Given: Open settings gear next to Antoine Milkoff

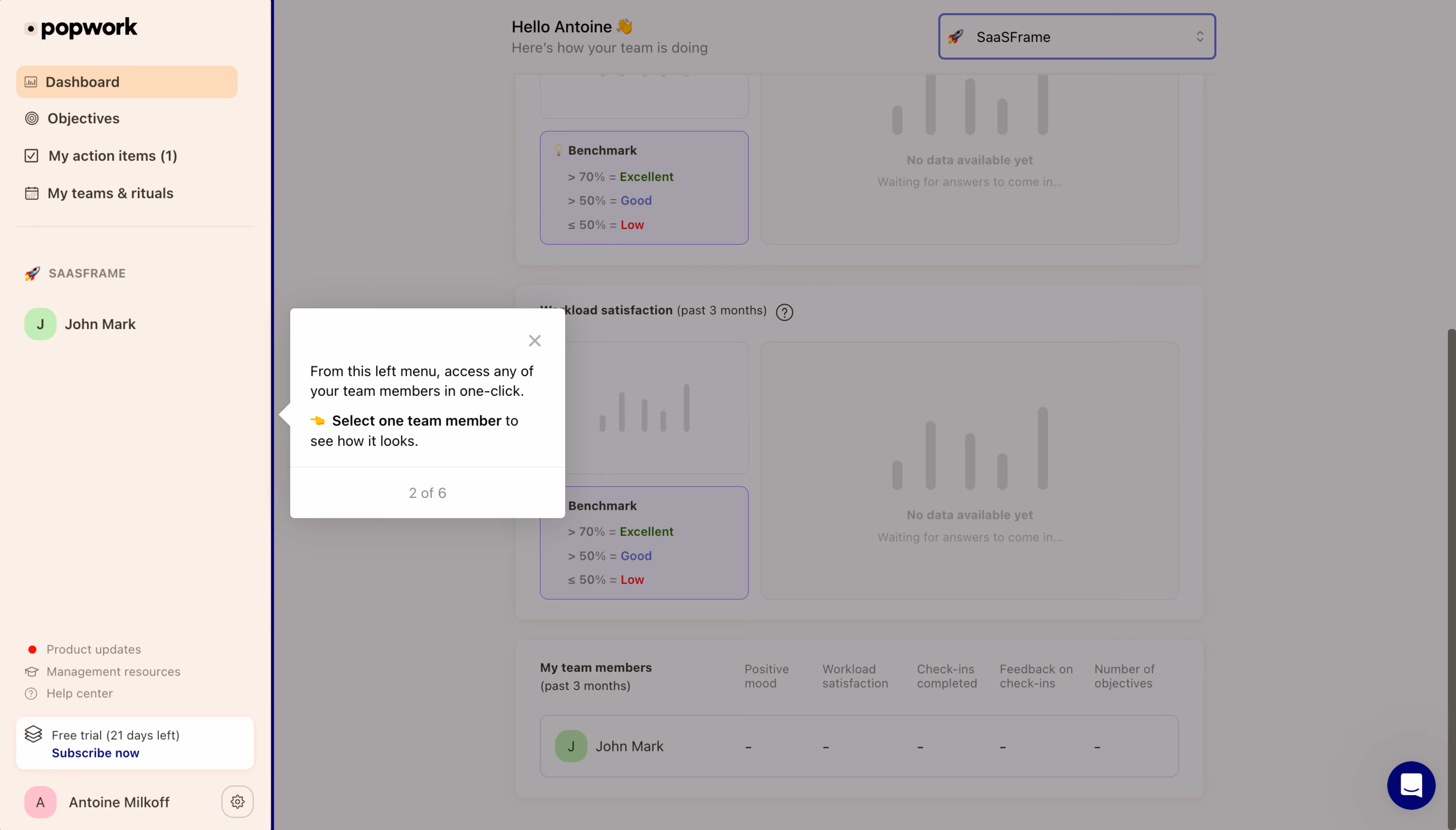Looking at the screenshot, I should (237, 801).
